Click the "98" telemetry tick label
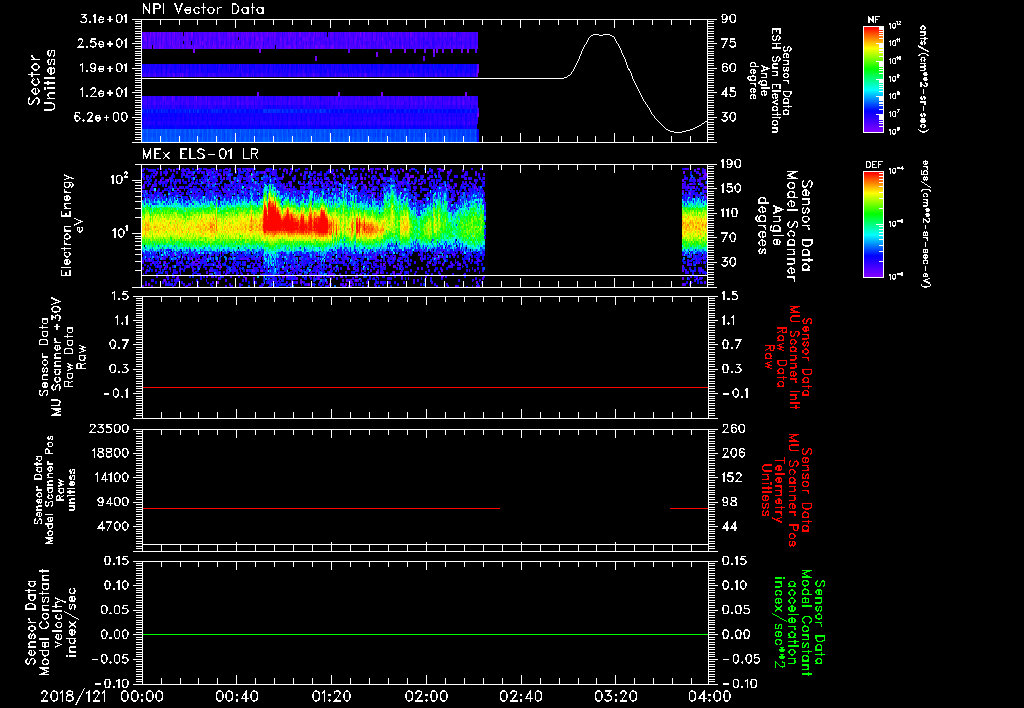 click(729, 502)
